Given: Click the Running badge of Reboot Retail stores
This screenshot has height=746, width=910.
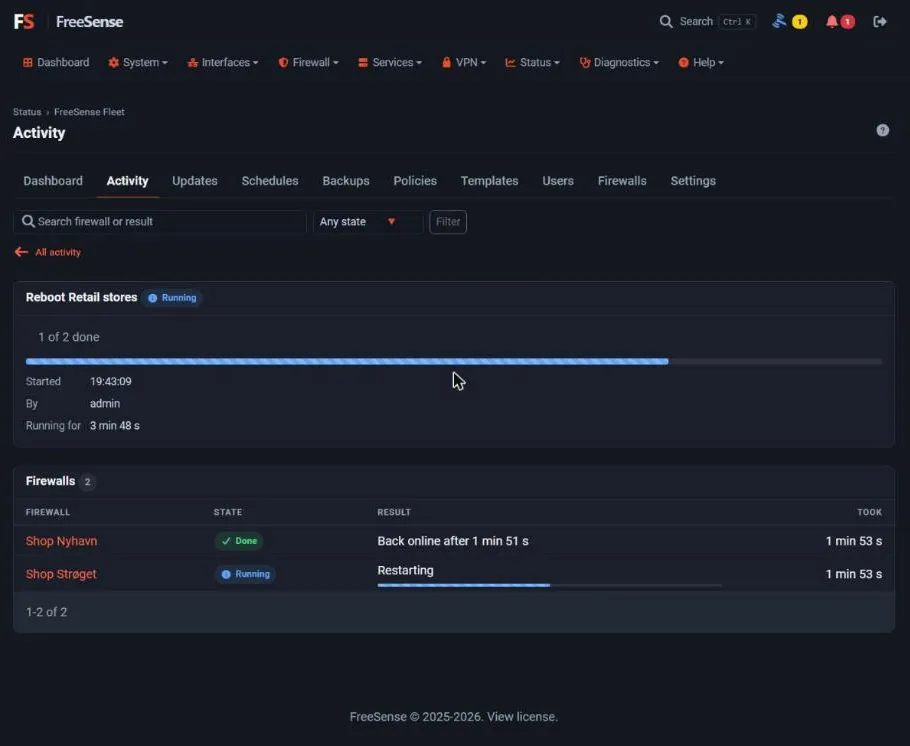Looking at the screenshot, I should point(172,298).
